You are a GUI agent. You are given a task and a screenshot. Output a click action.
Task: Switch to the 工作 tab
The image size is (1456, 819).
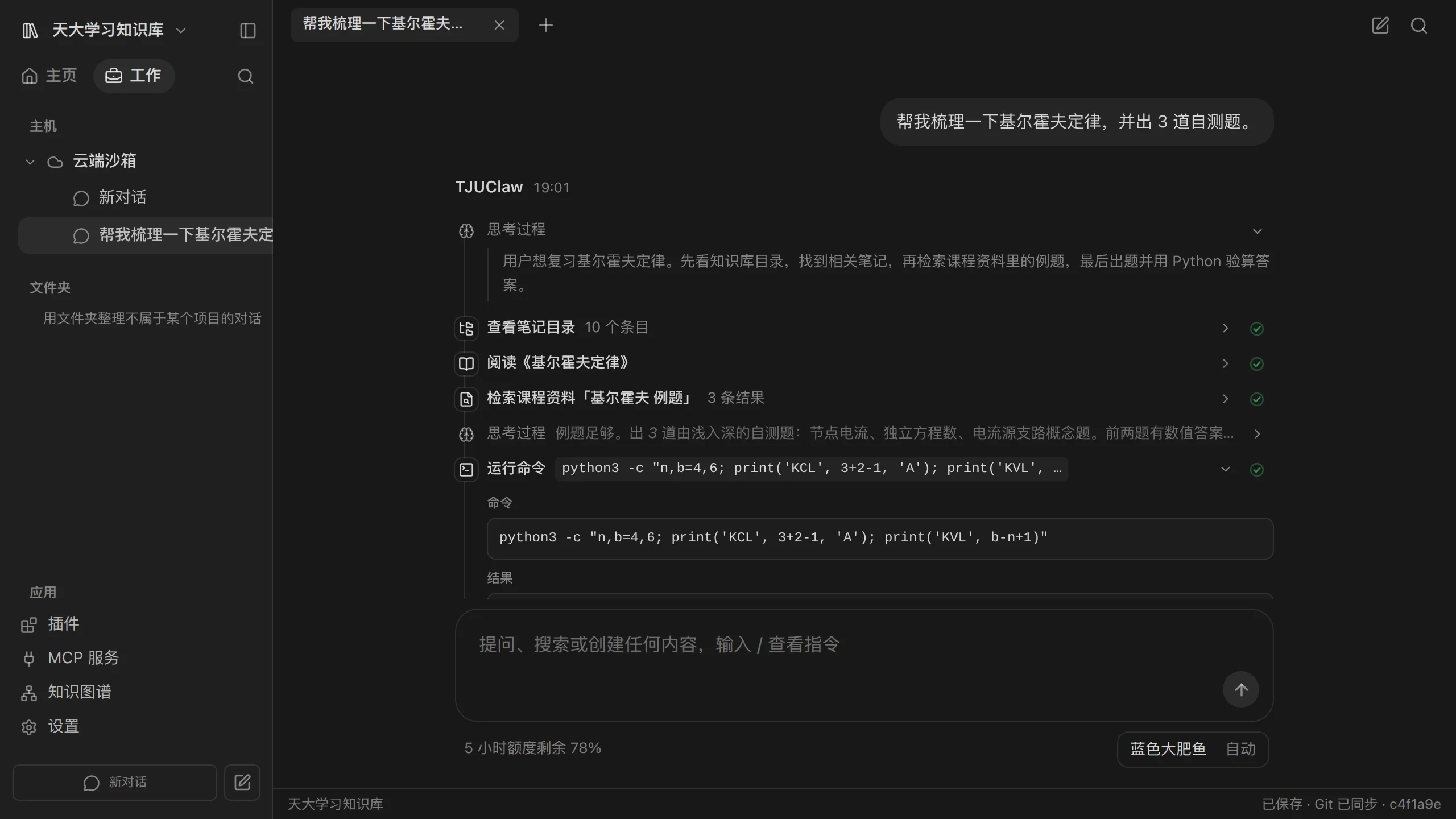(x=134, y=76)
